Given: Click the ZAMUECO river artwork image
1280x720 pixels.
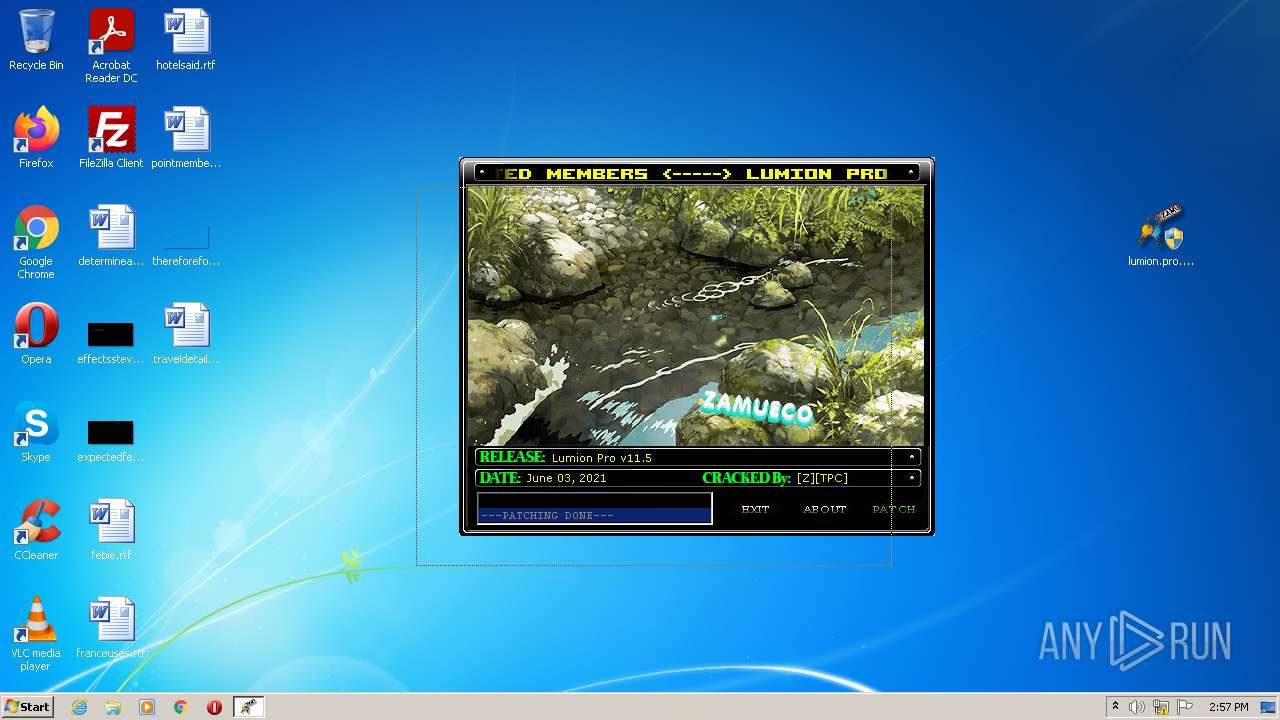Looking at the screenshot, I should click(696, 316).
